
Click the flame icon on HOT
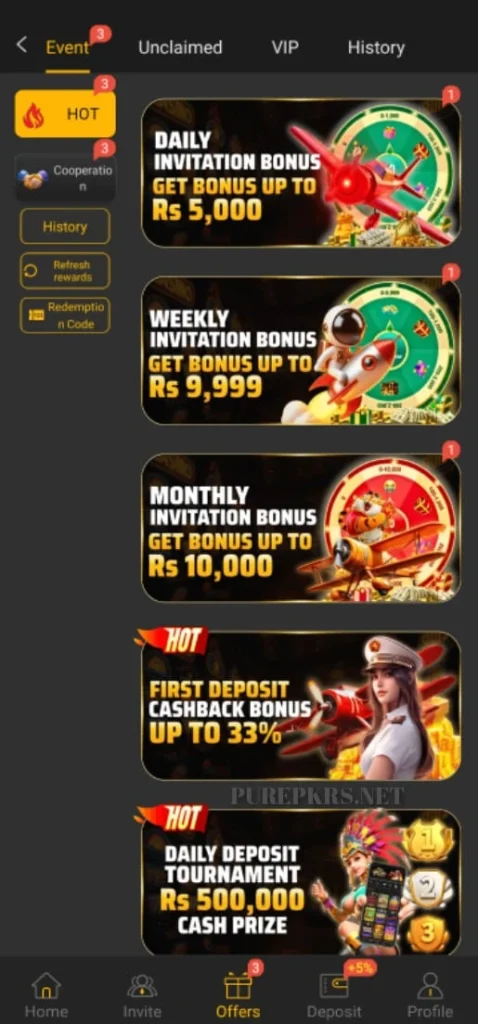[x=33, y=116]
